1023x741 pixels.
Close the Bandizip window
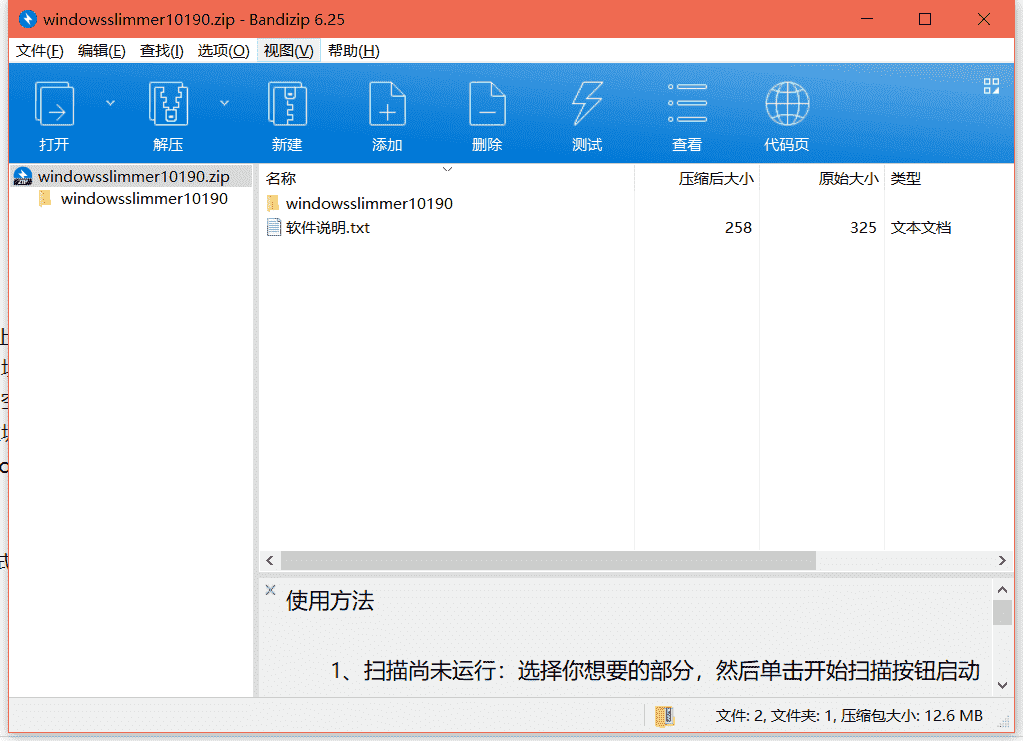(x=984, y=19)
